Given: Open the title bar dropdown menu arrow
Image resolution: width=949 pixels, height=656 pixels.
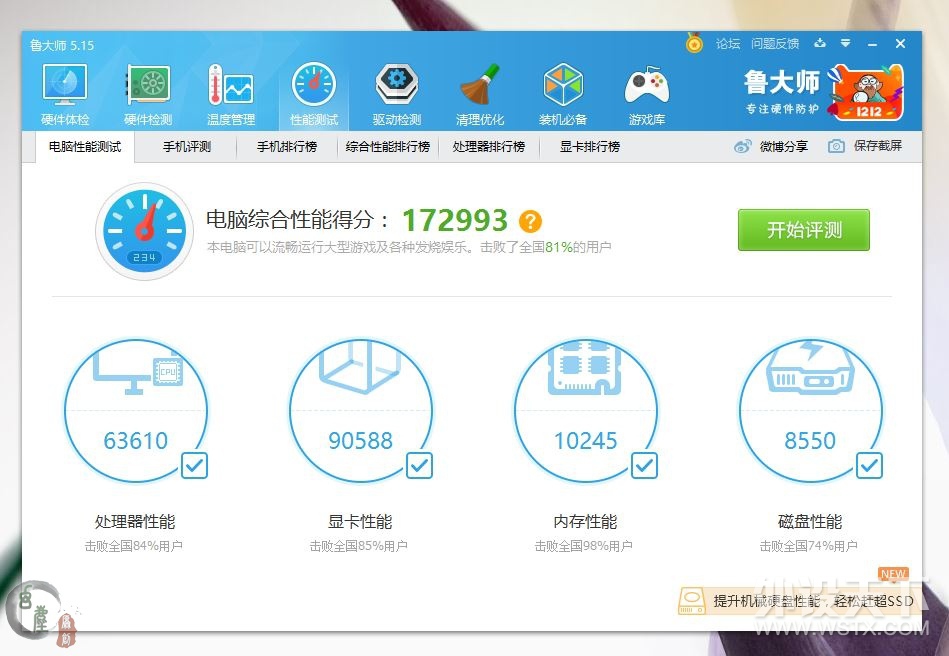Looking at the screenshot, I should tap(846, 43).
